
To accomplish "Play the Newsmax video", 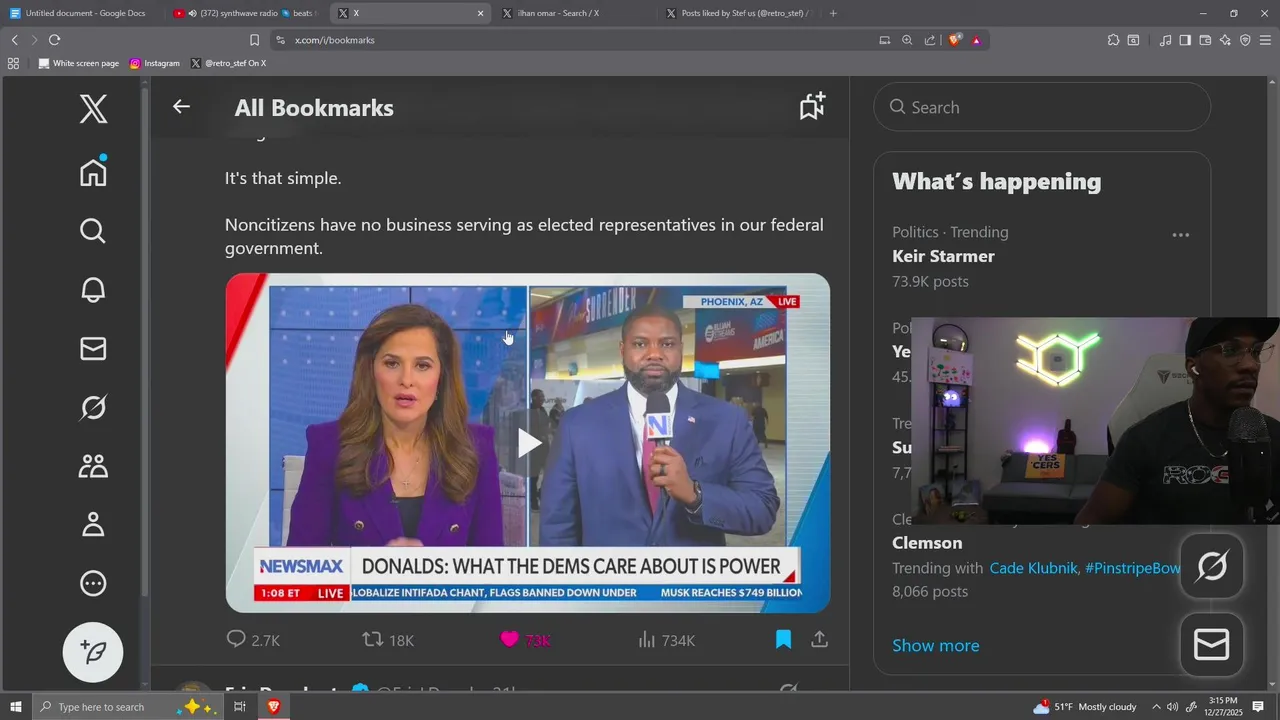I will point(528,443).
